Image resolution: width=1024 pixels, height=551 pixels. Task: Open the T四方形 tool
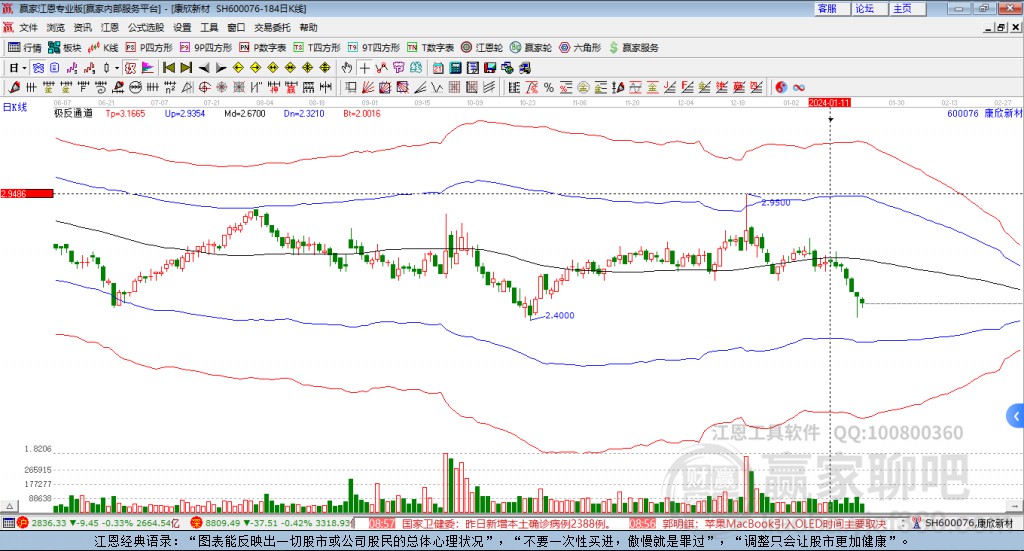coord(317,48)
